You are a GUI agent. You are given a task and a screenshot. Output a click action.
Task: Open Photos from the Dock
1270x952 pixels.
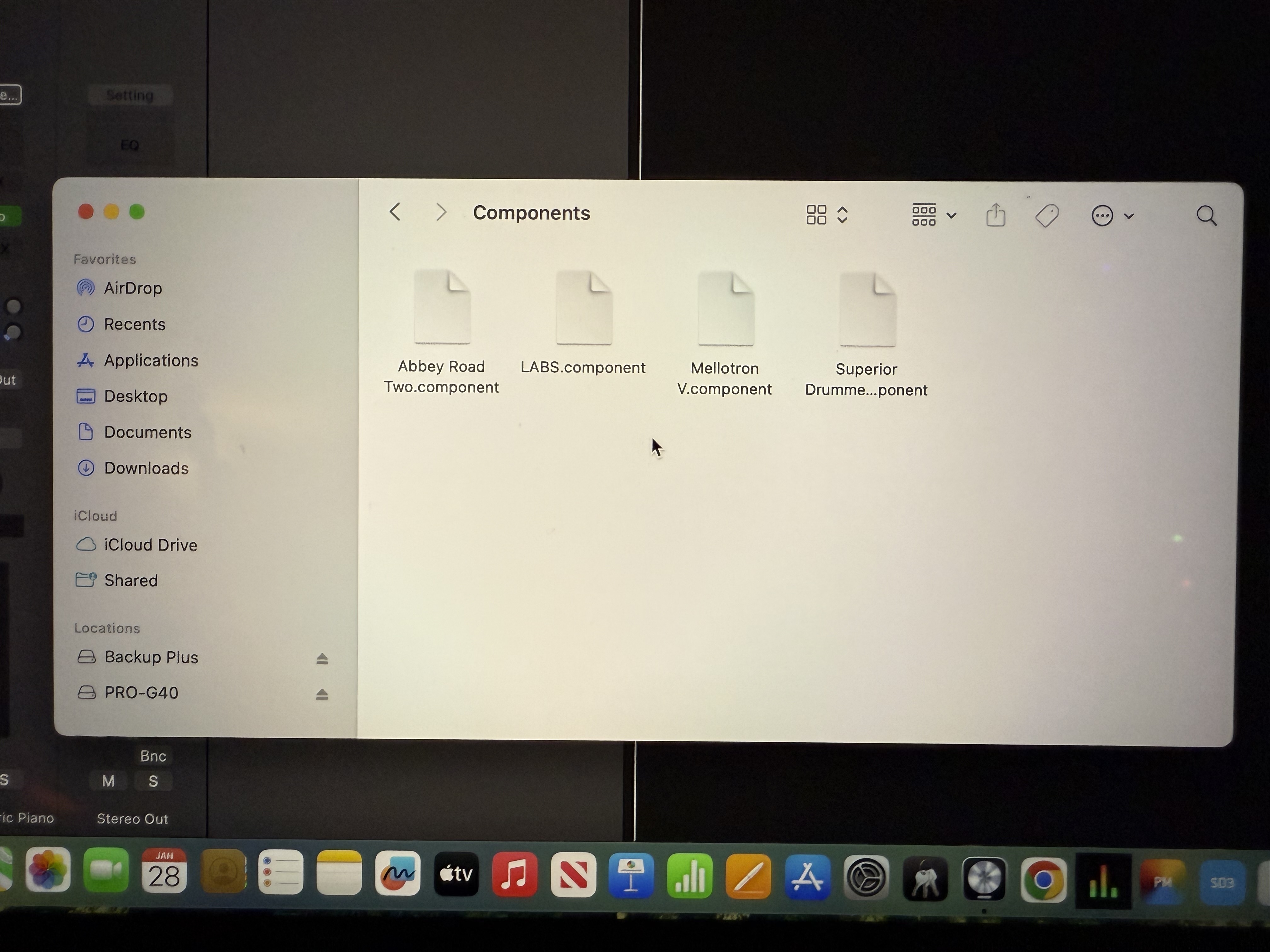(x=48, y=870)
